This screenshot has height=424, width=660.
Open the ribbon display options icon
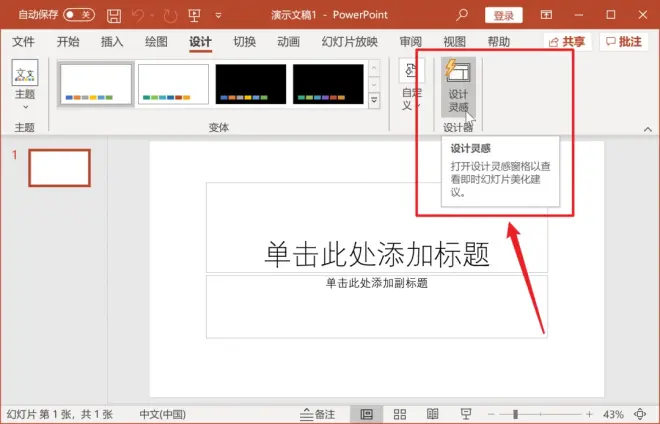[546, 15]
